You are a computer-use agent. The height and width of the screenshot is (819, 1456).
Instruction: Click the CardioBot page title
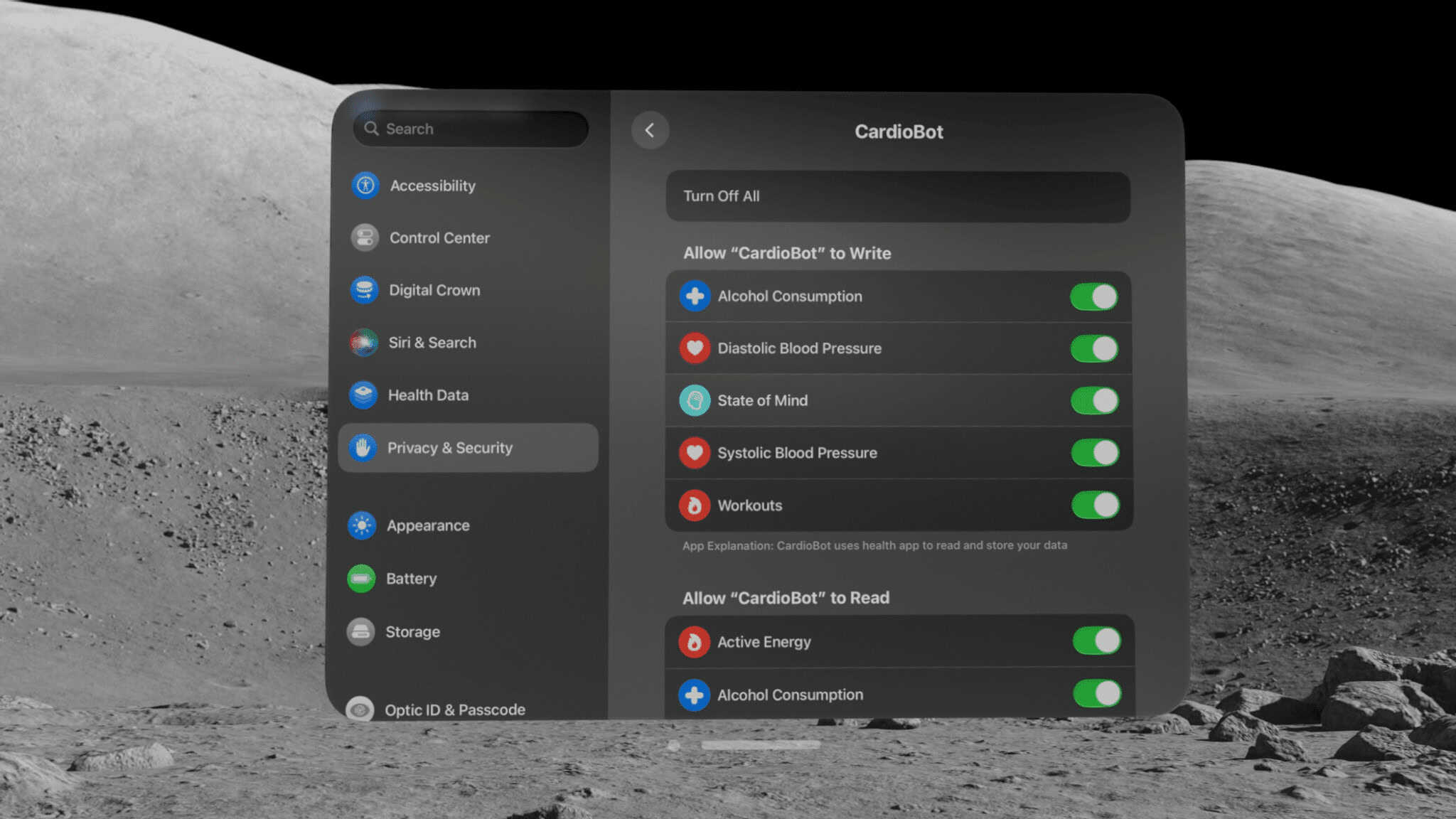point(899,132)
